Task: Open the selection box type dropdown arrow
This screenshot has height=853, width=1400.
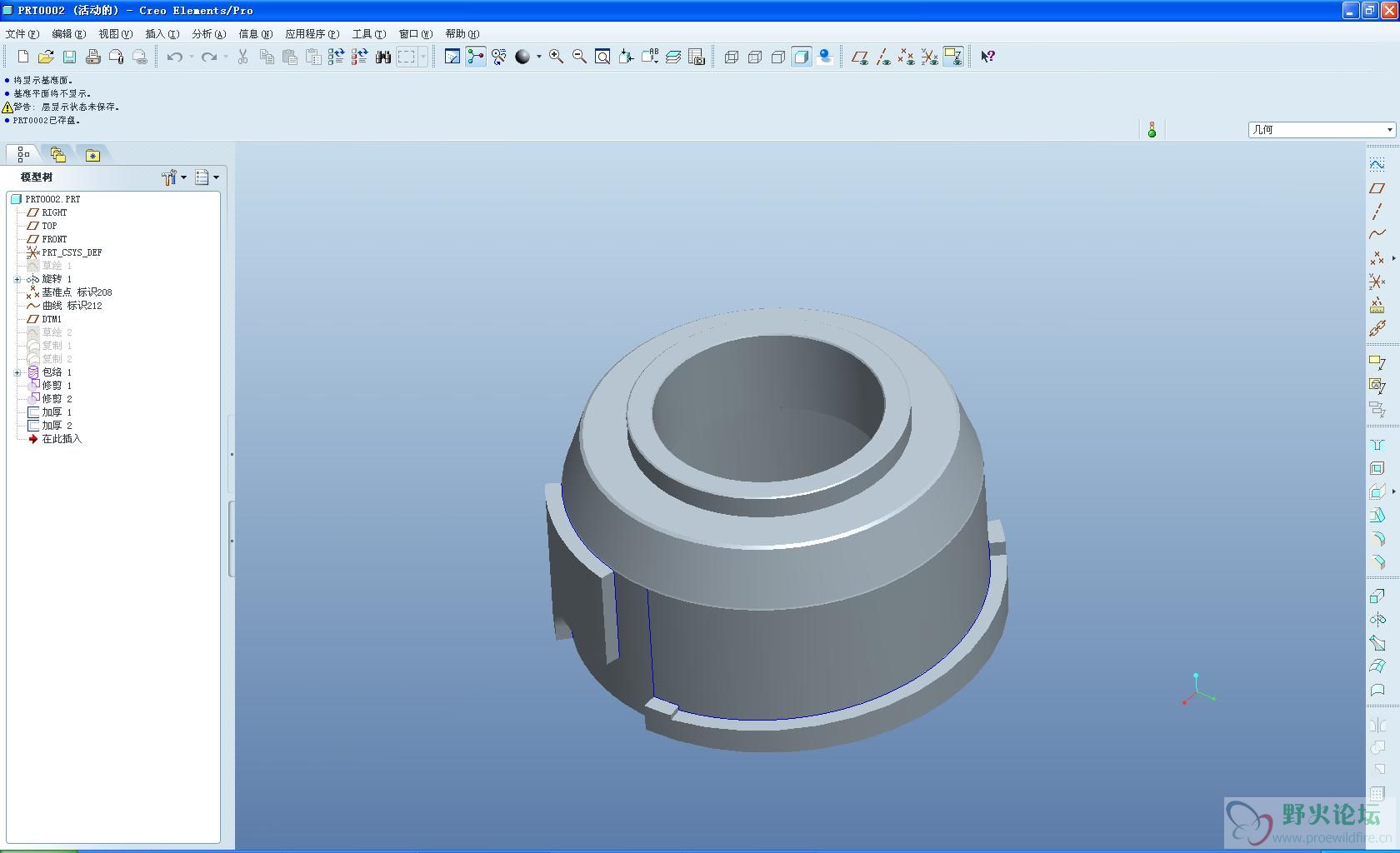Action: [x=423, y=57]
